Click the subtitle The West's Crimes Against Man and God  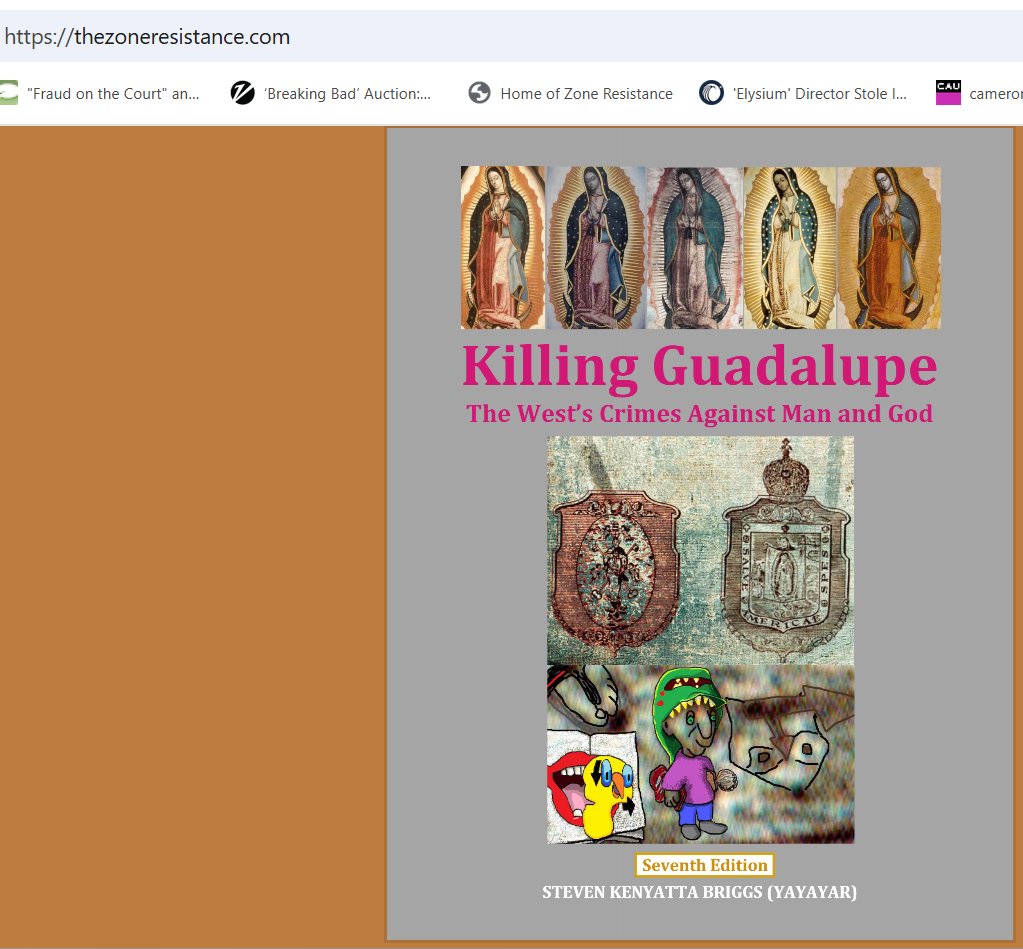699,414
